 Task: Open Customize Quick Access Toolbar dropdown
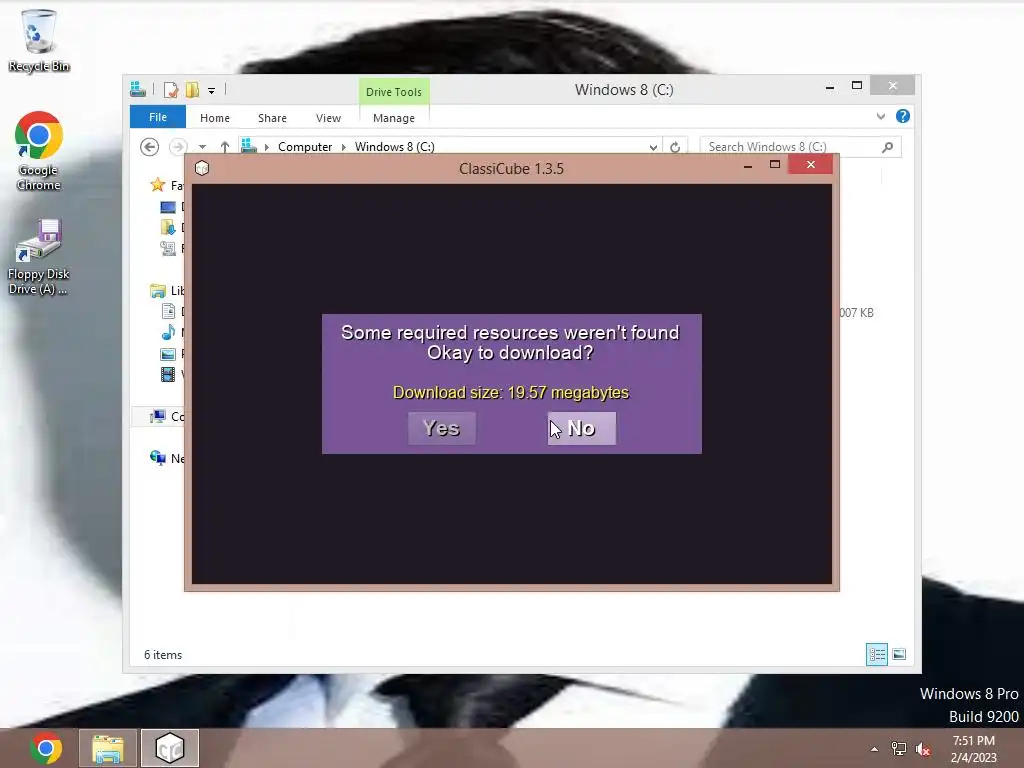coord(212,91)
